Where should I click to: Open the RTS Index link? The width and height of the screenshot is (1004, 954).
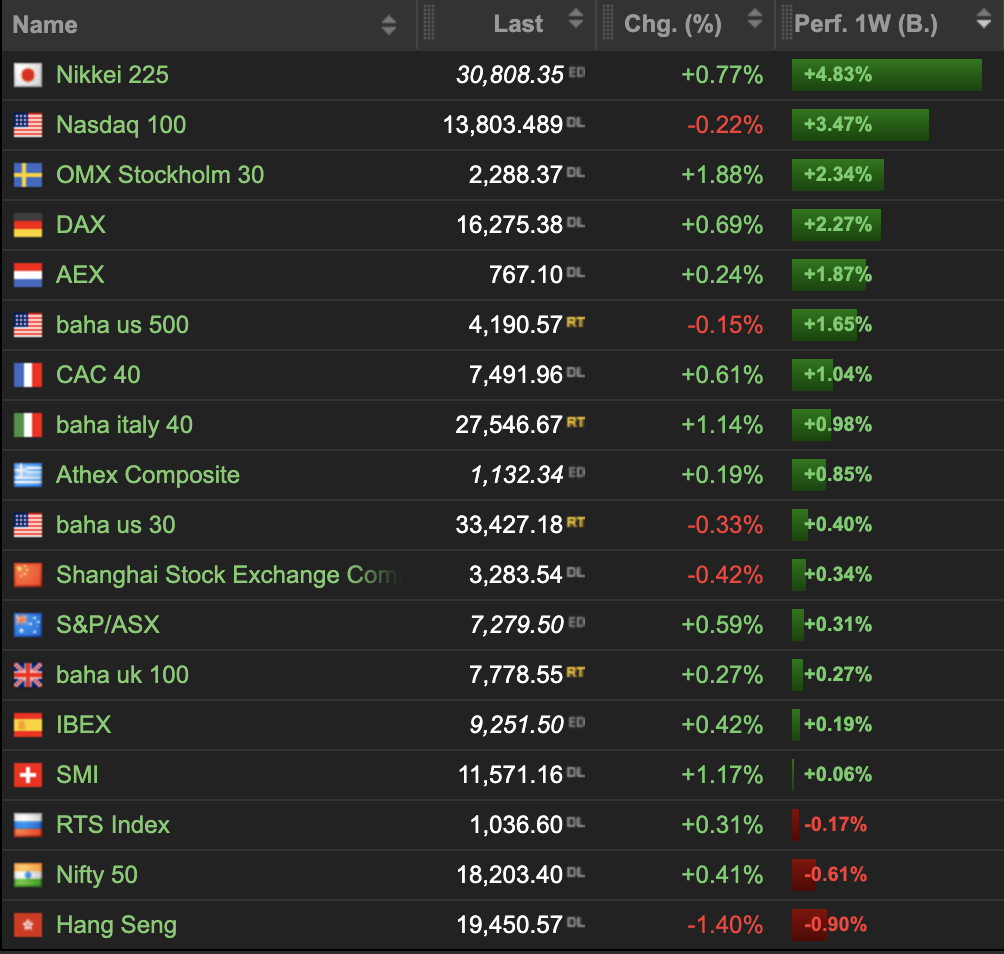tap(113, 825)
